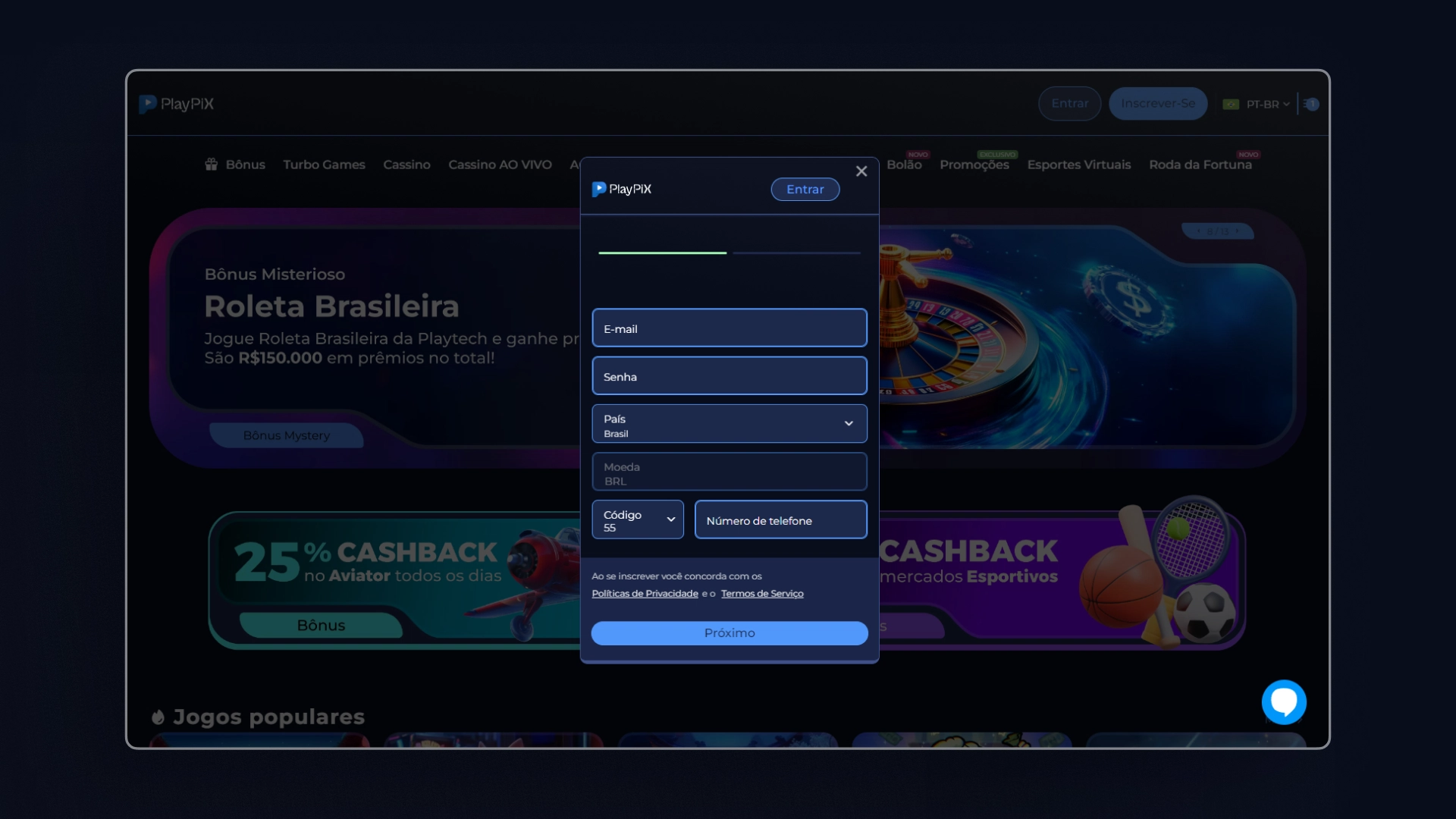The height and width of the screenshot is (819, 1456).
Task: Click the Bônus menu star icon
Action: tap(211, 164)
